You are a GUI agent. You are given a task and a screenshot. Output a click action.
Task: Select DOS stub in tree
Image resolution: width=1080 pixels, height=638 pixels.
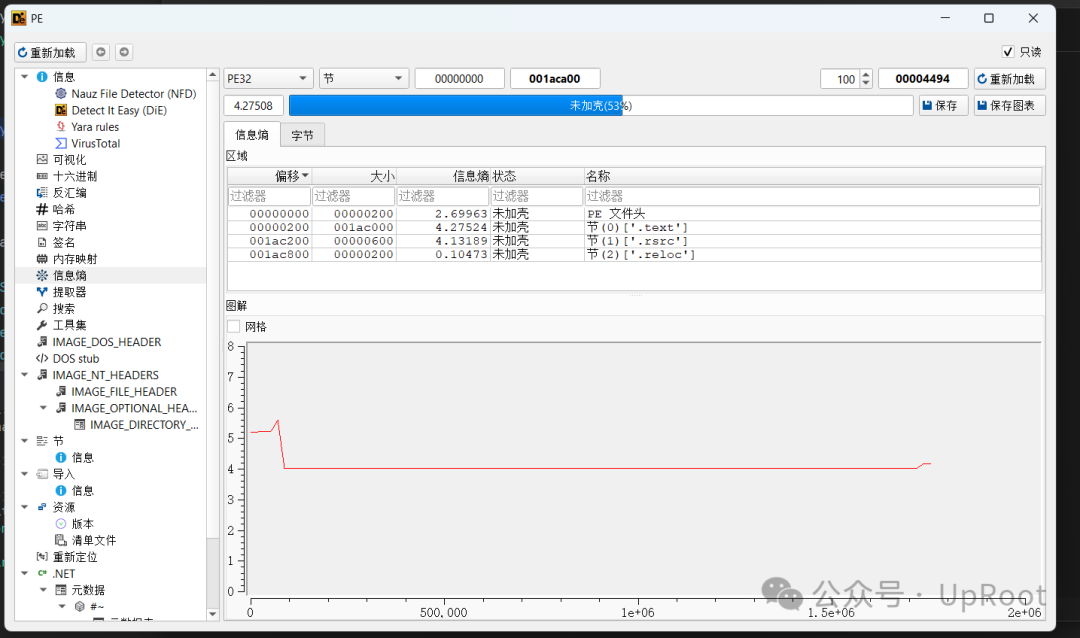tap(76, 358)
